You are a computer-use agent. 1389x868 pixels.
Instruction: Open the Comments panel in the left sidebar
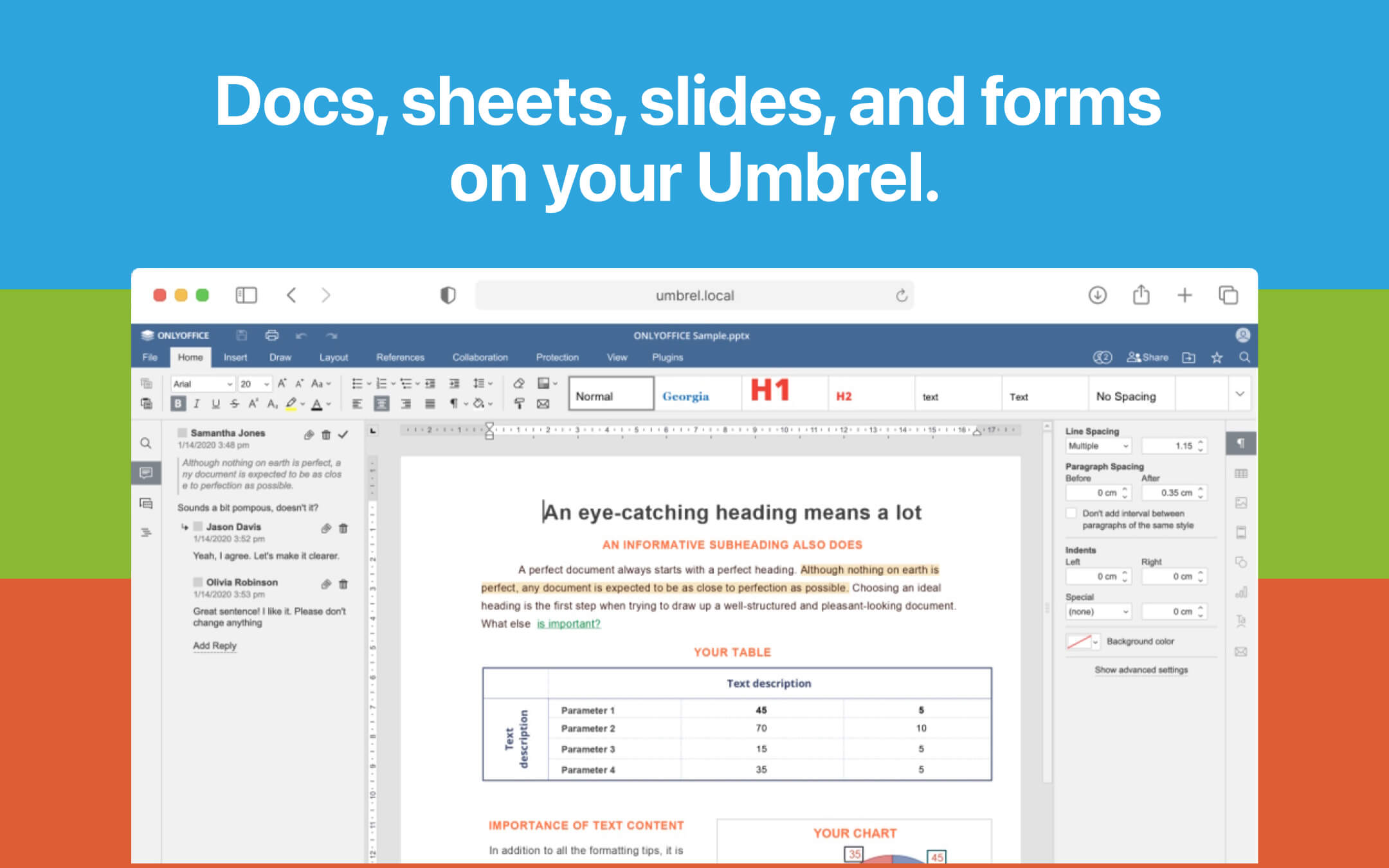point(146,474)
